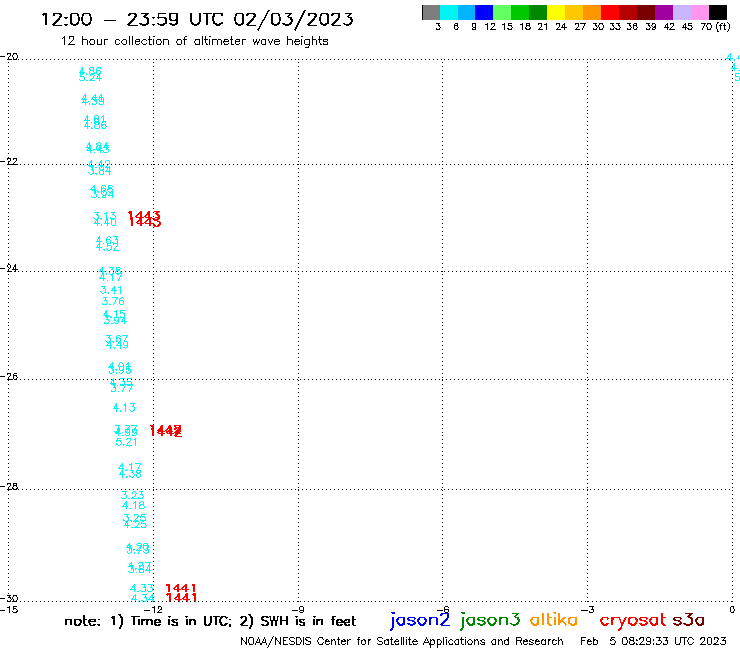Screen dimensions: 740x650
Task: Click the red 1443 time marker
Action: coord(144,219)
